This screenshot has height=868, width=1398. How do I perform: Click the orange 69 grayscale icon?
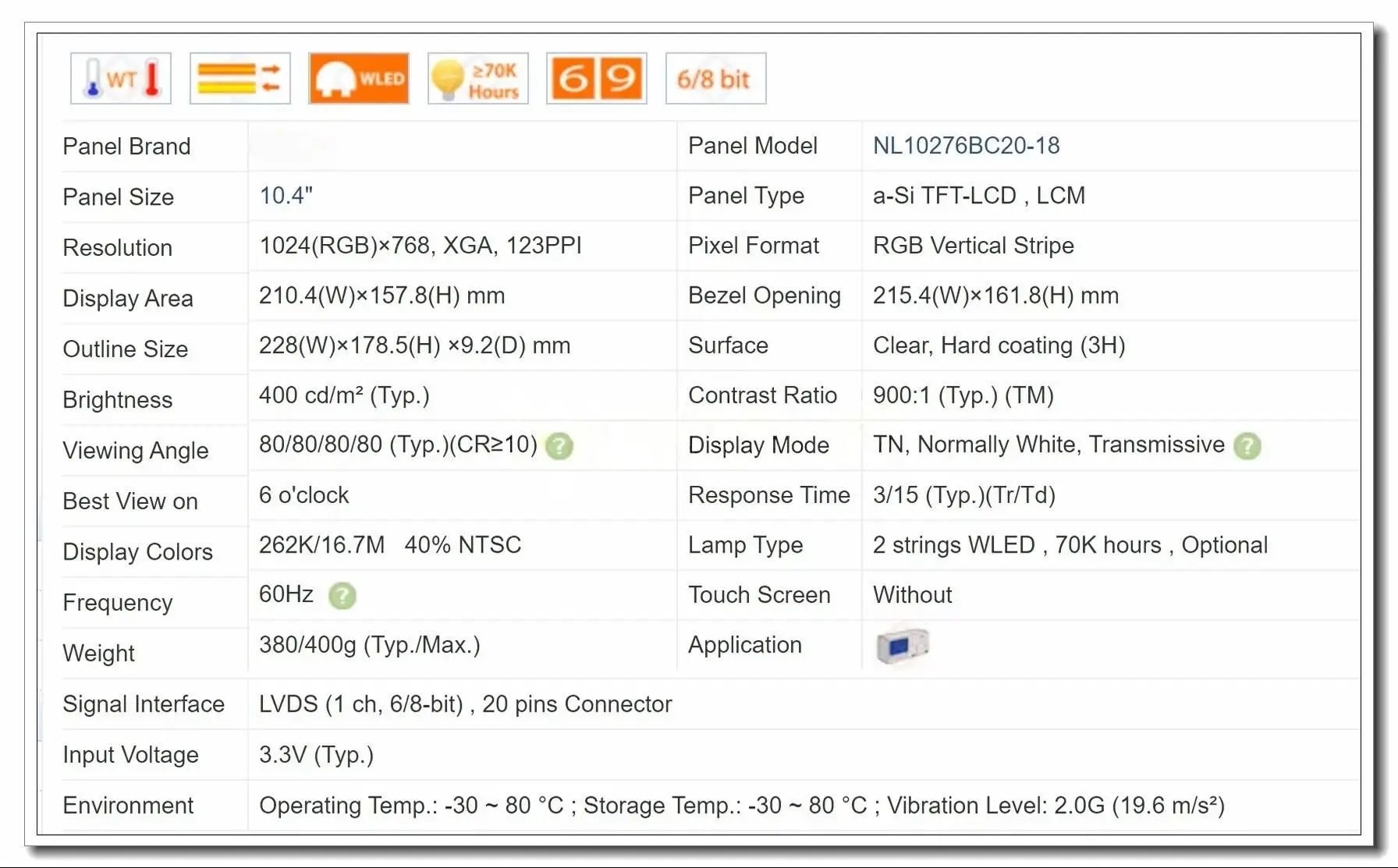click(x=596, y=78)
